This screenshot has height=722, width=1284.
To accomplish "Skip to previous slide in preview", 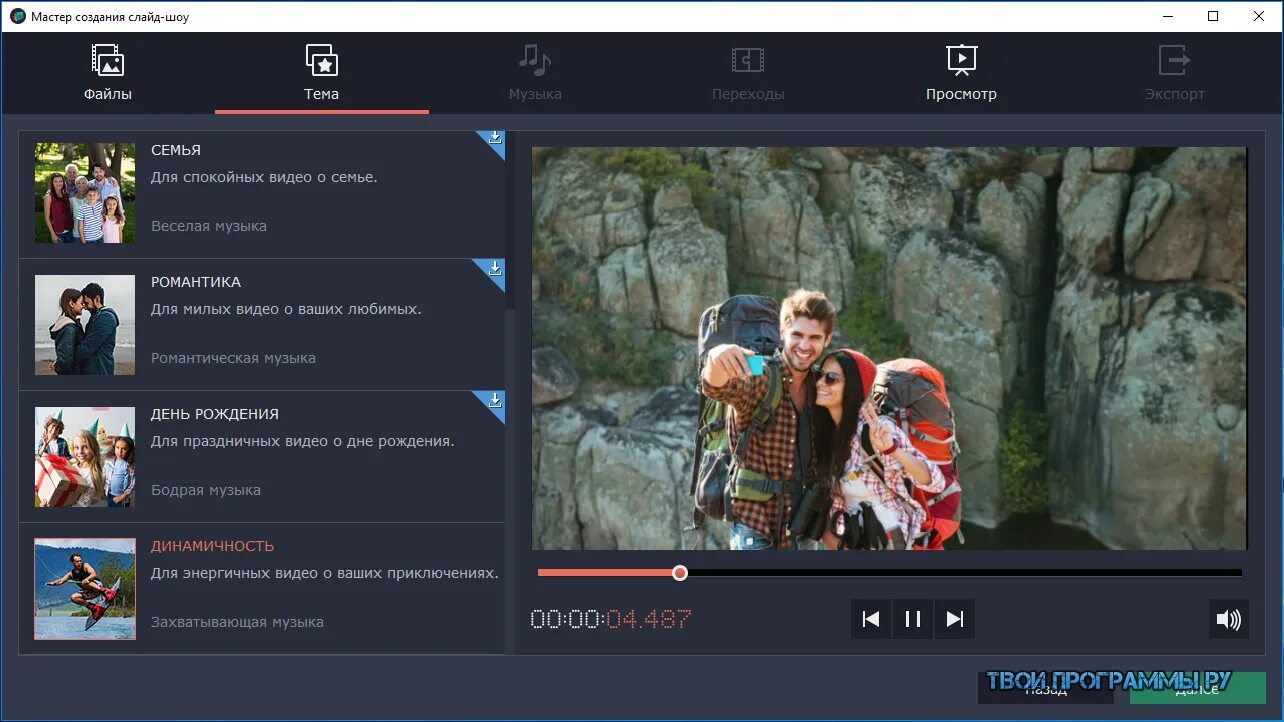I will tap(871, 619).
